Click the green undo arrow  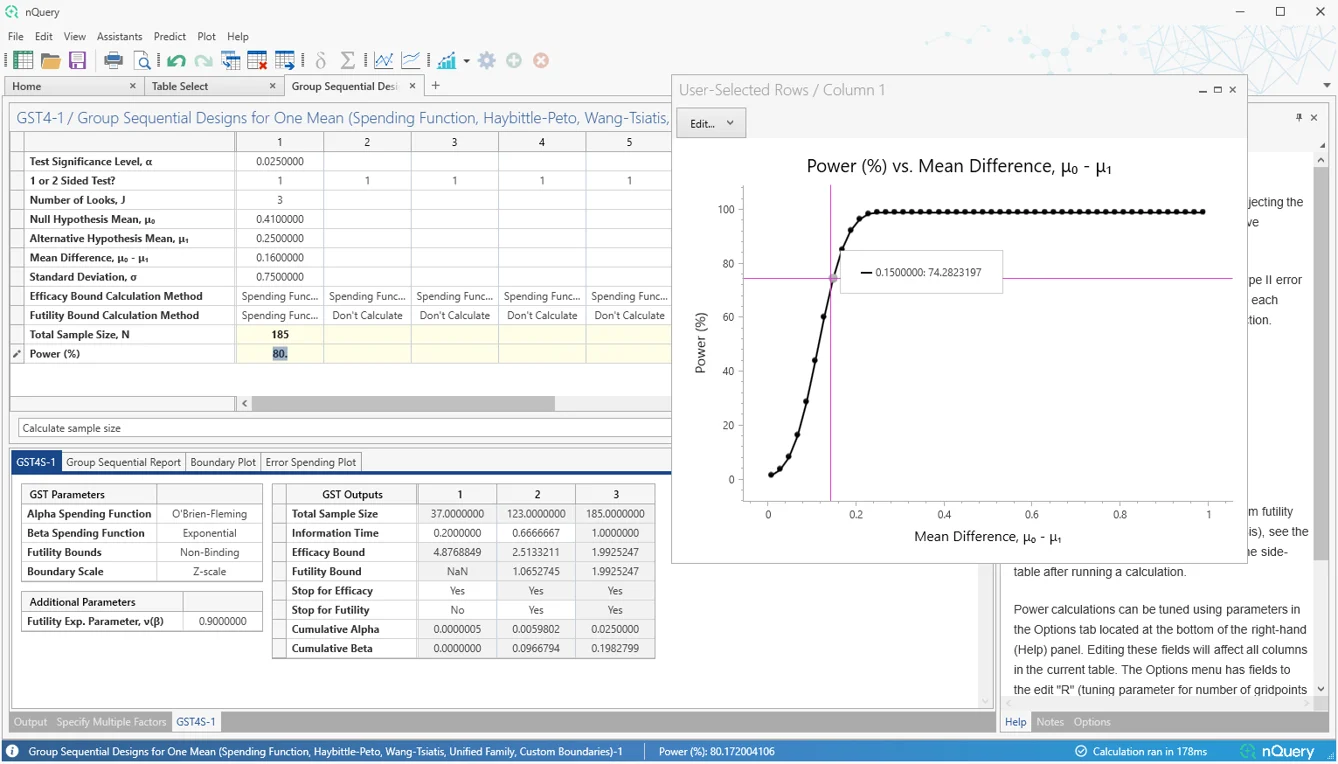(x=176, y=61)
